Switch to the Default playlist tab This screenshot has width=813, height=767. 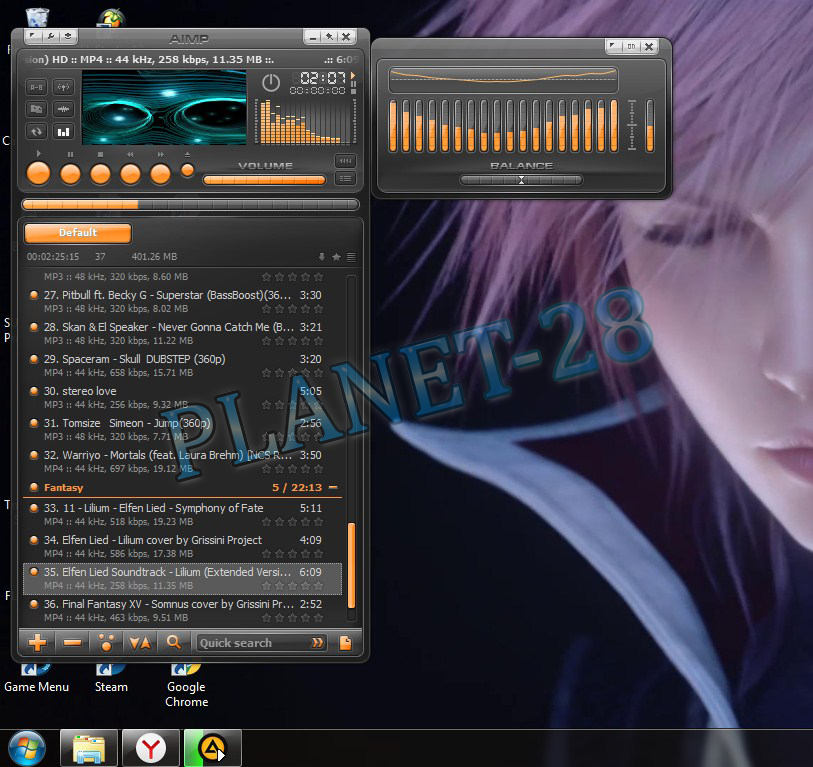pyautogui.click(x=77, y=232)
